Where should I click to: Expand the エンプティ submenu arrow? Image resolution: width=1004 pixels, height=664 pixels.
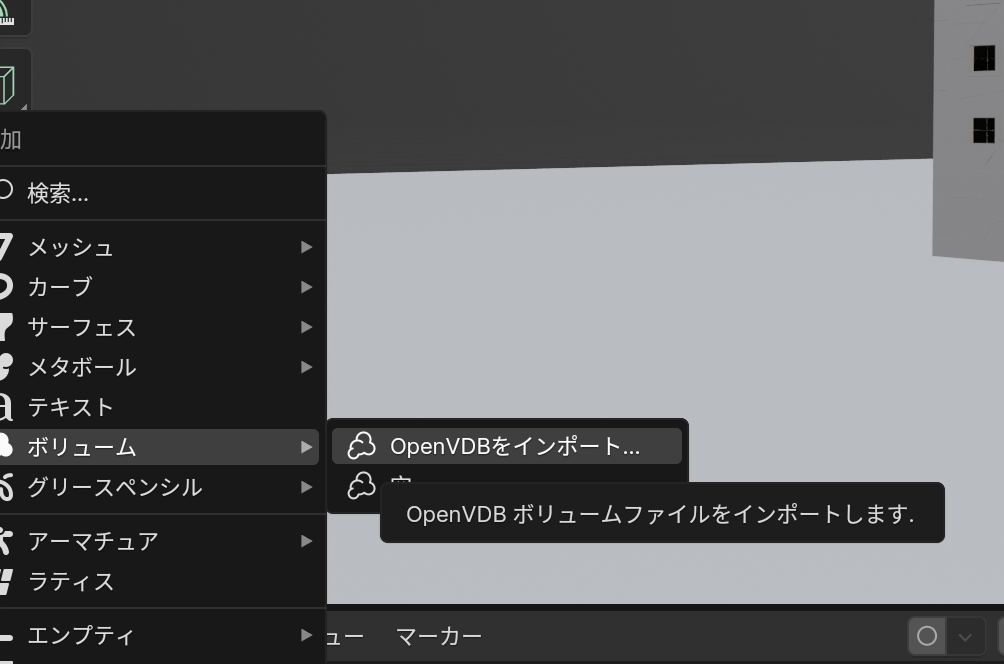point(306,635)
